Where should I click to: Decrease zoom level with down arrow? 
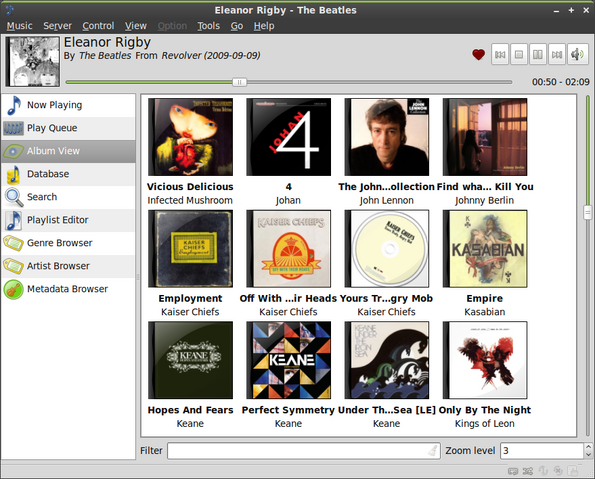click(588, 455)
